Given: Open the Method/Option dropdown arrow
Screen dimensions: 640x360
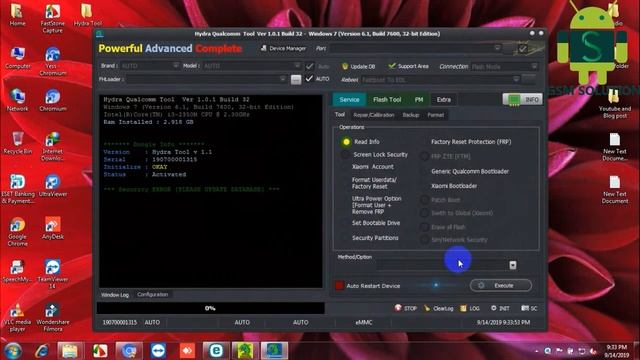Looking at the screenshot, I should [x=513, y=265].
